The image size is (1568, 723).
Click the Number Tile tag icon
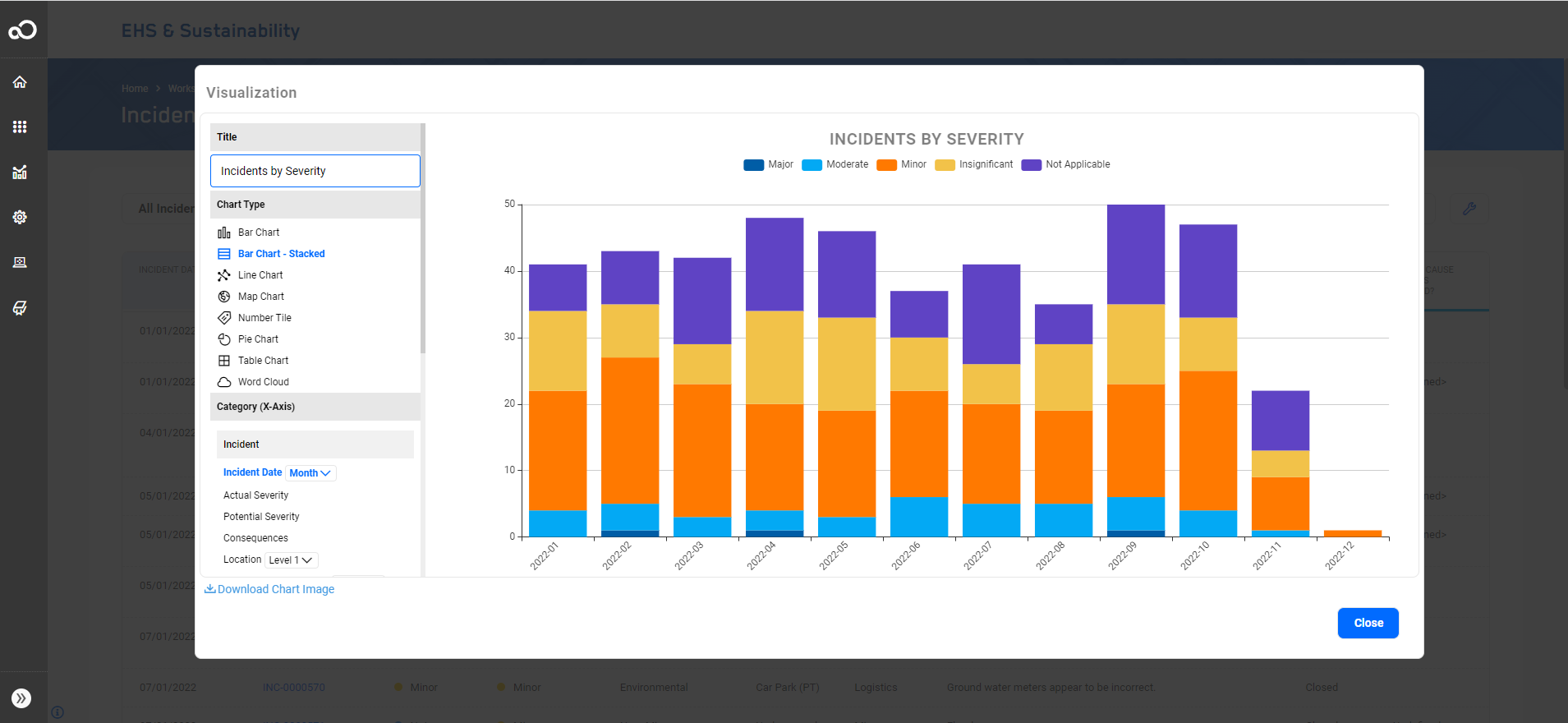(x=224, y=318)
